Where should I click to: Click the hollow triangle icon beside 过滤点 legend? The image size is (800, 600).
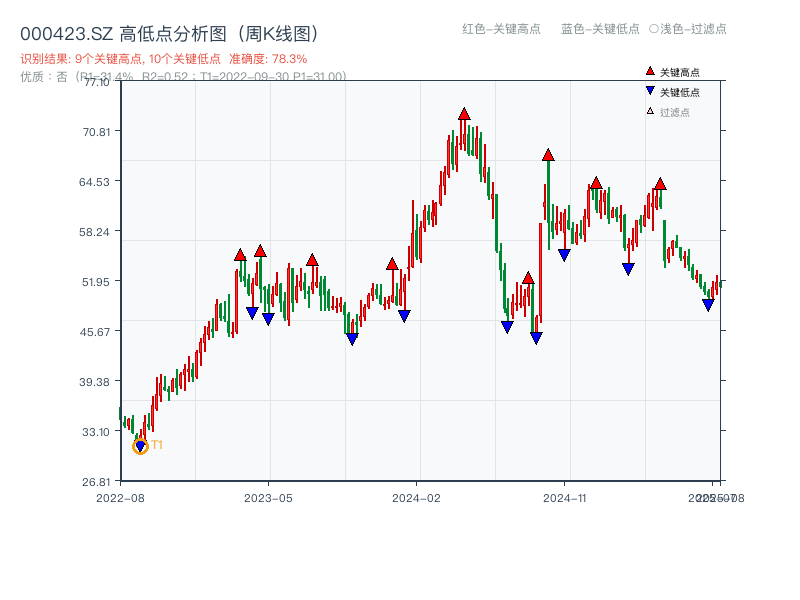[x=650, y=111]
